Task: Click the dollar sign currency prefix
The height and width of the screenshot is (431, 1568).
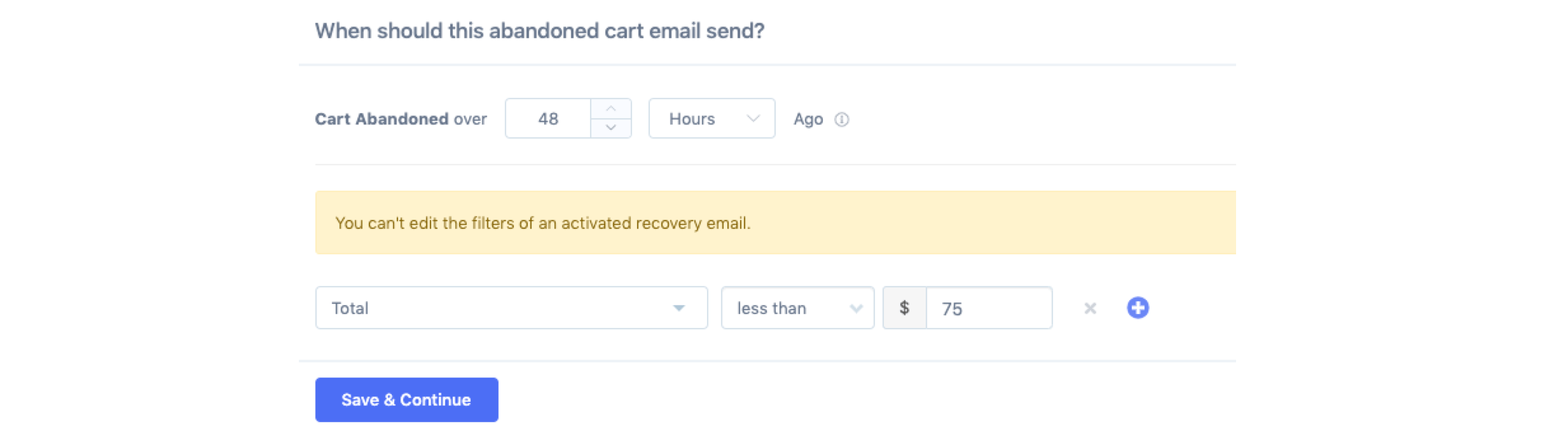Action: click(904, 308)
